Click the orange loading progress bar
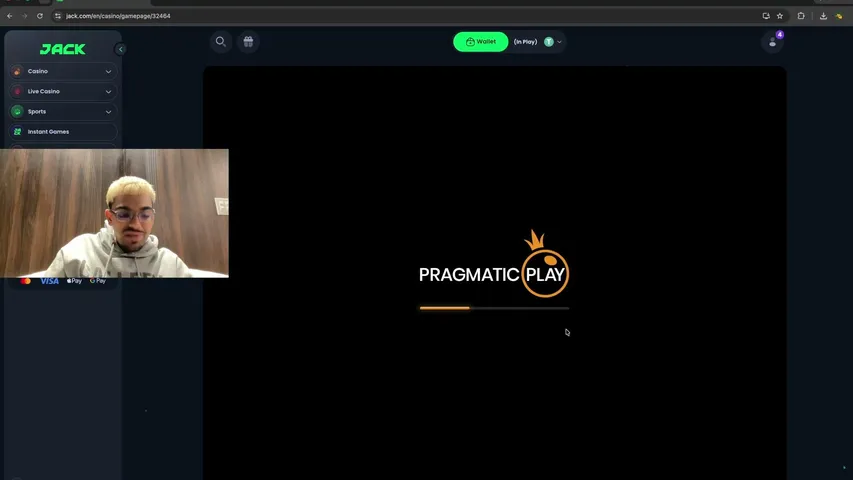This screenshot has height=480, width=853. (x=494, y=308)
